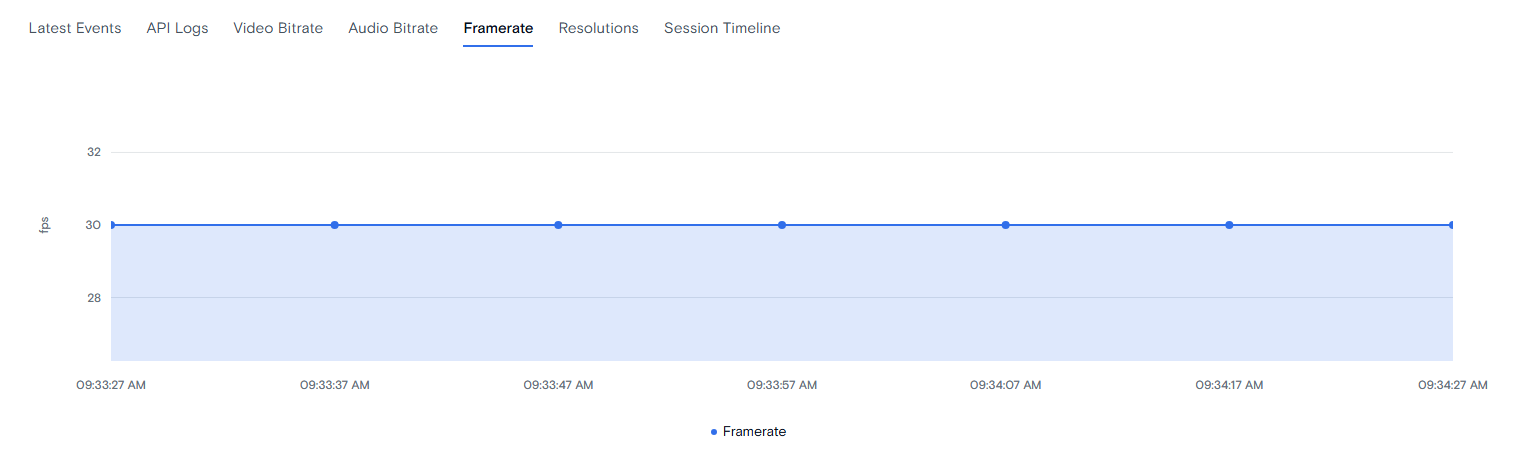Pick the data point at 09:33:57 AM
The height and width of the screenshot is (455, 1528).
pos(782,225)
